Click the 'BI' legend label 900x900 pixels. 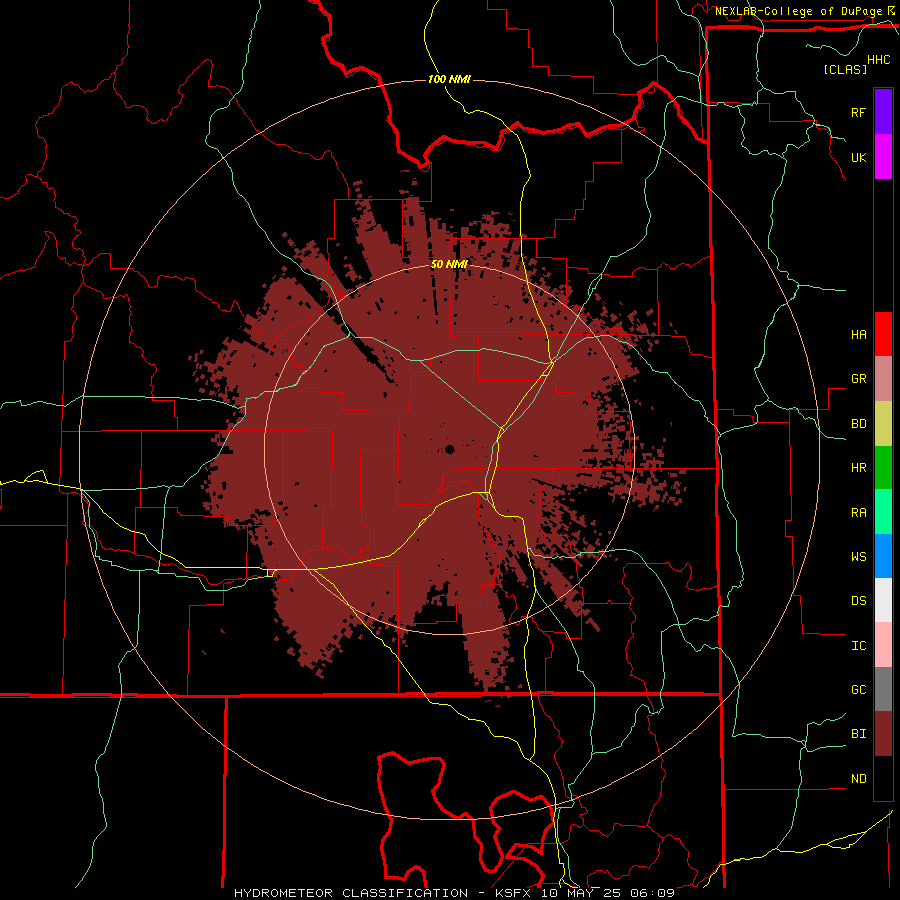(x=859, y=734)
